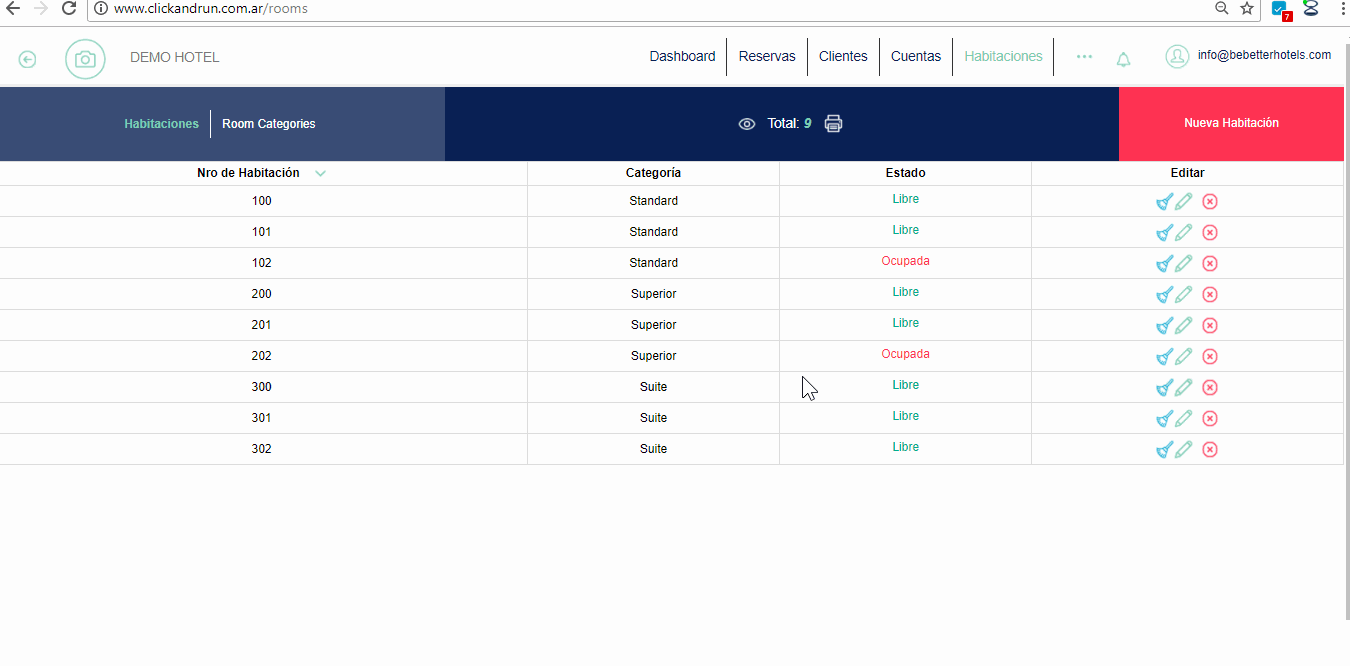Delete room 202 with the X icon
Image resolution: width=1350 pixels, height=666 pixels.
1210,357
